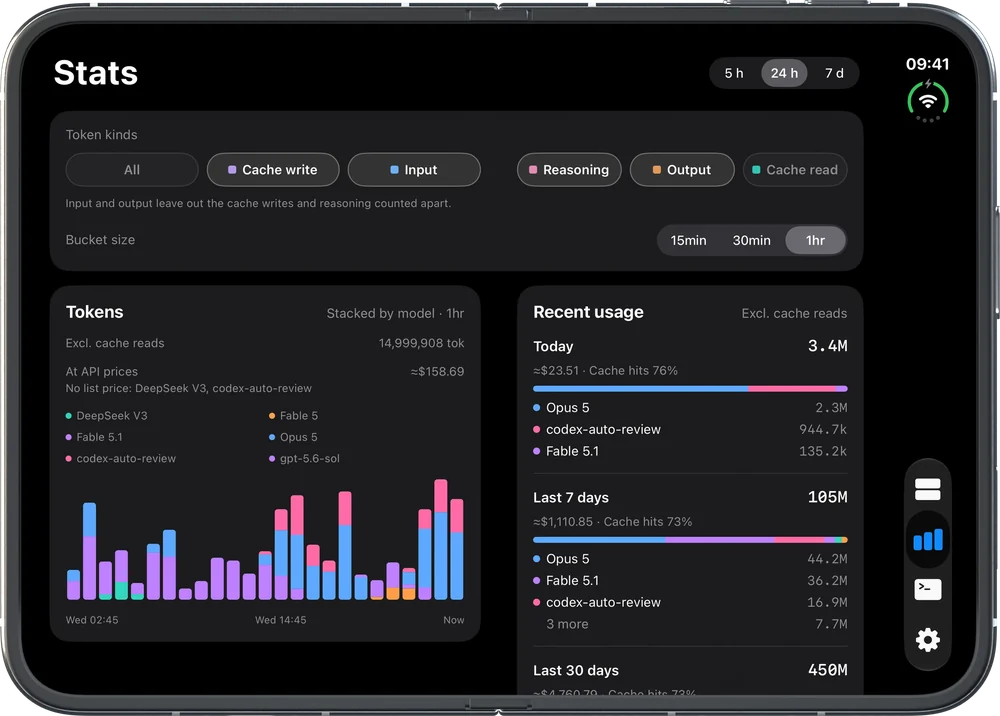The width and height of the screenshot is (1000, 716).
Task: Click the ≈$1,110.85 · Cache hits 73% line
Action: 612,522
